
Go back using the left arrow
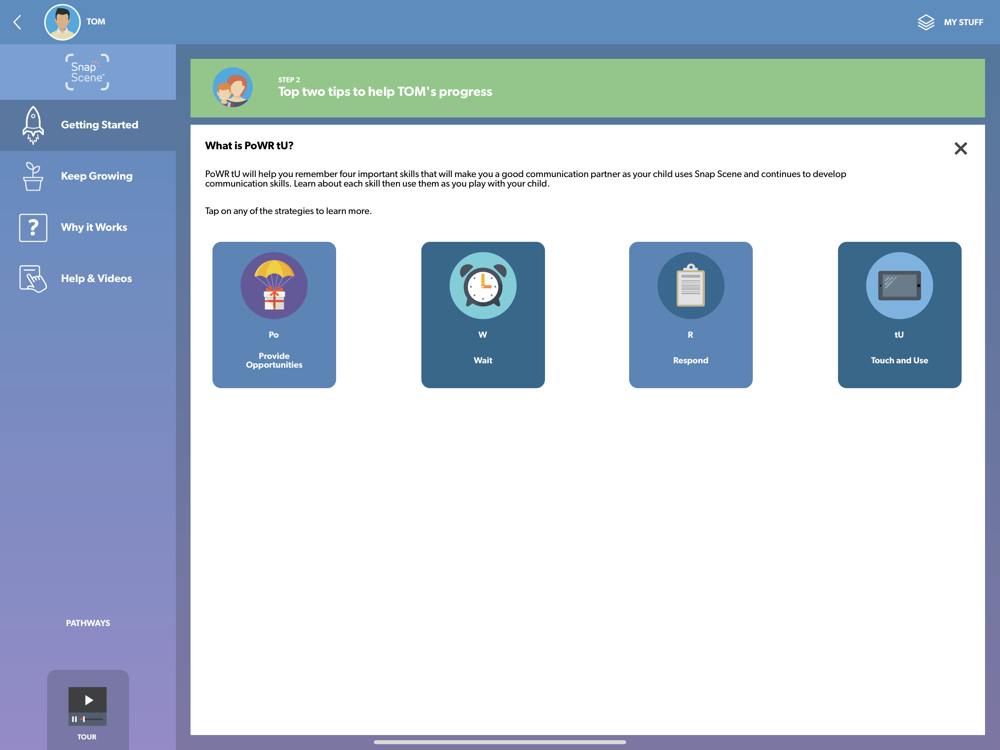pos(17,22)
